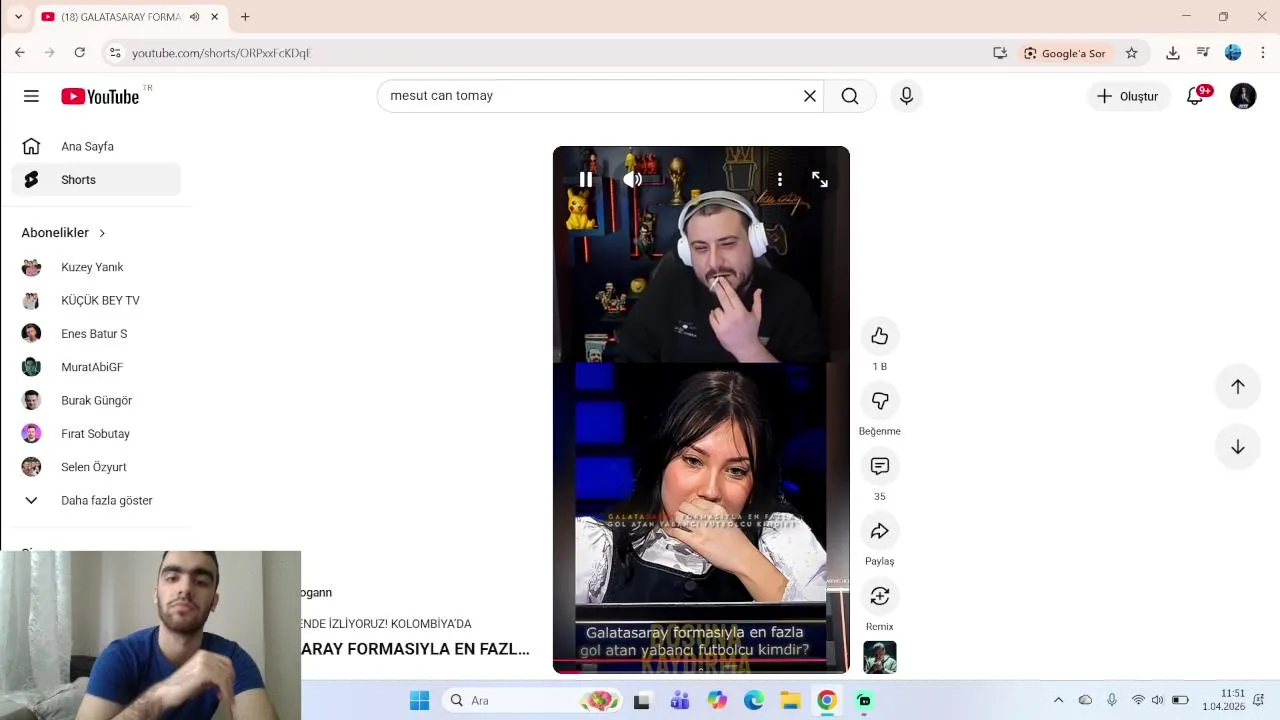The image size is (1280, 720).
Task: Open Chrome downloads
Action: click(1173, 53)
